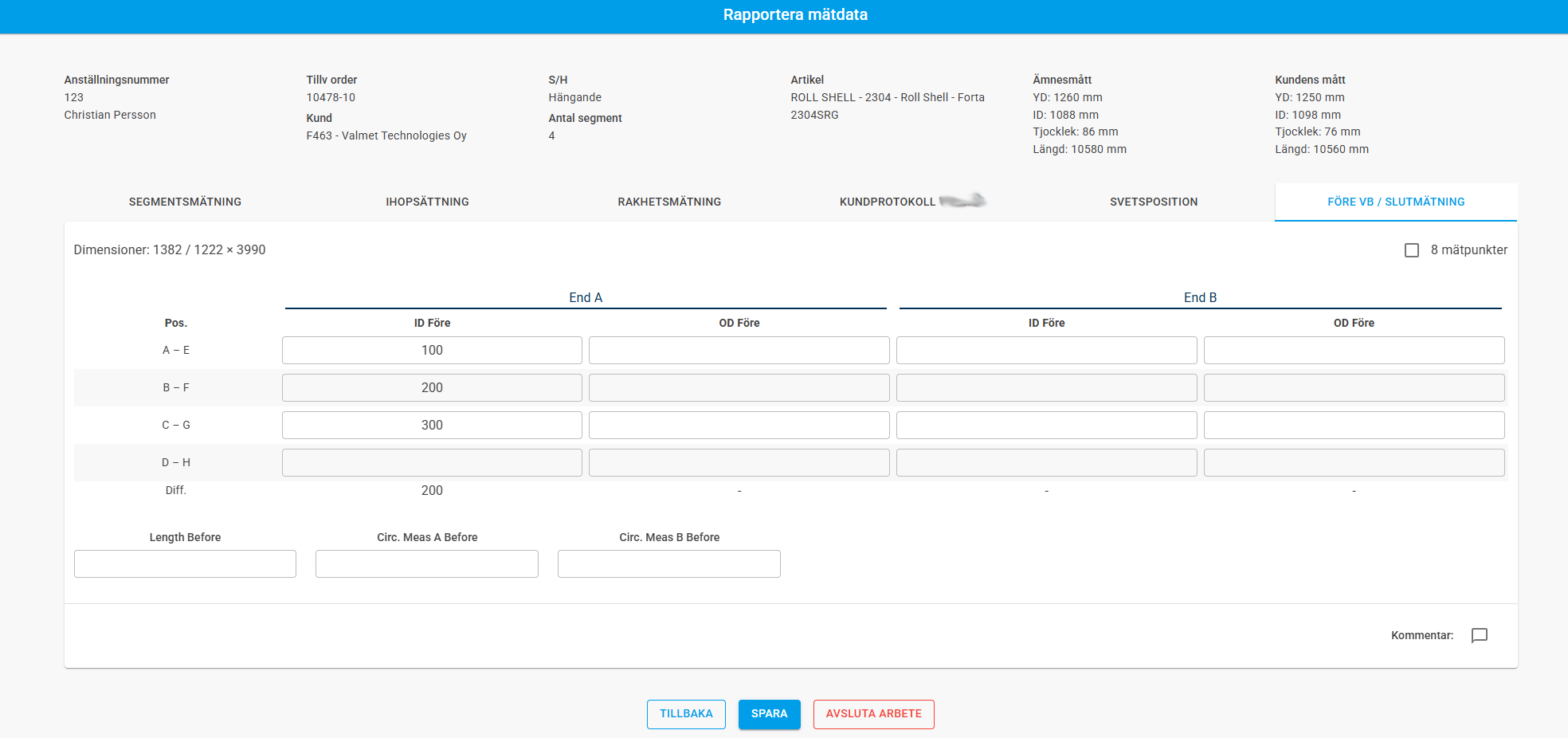Click End A ID Före field for D – H
This screenshot has height=738, width=1568.
point(432,462)
